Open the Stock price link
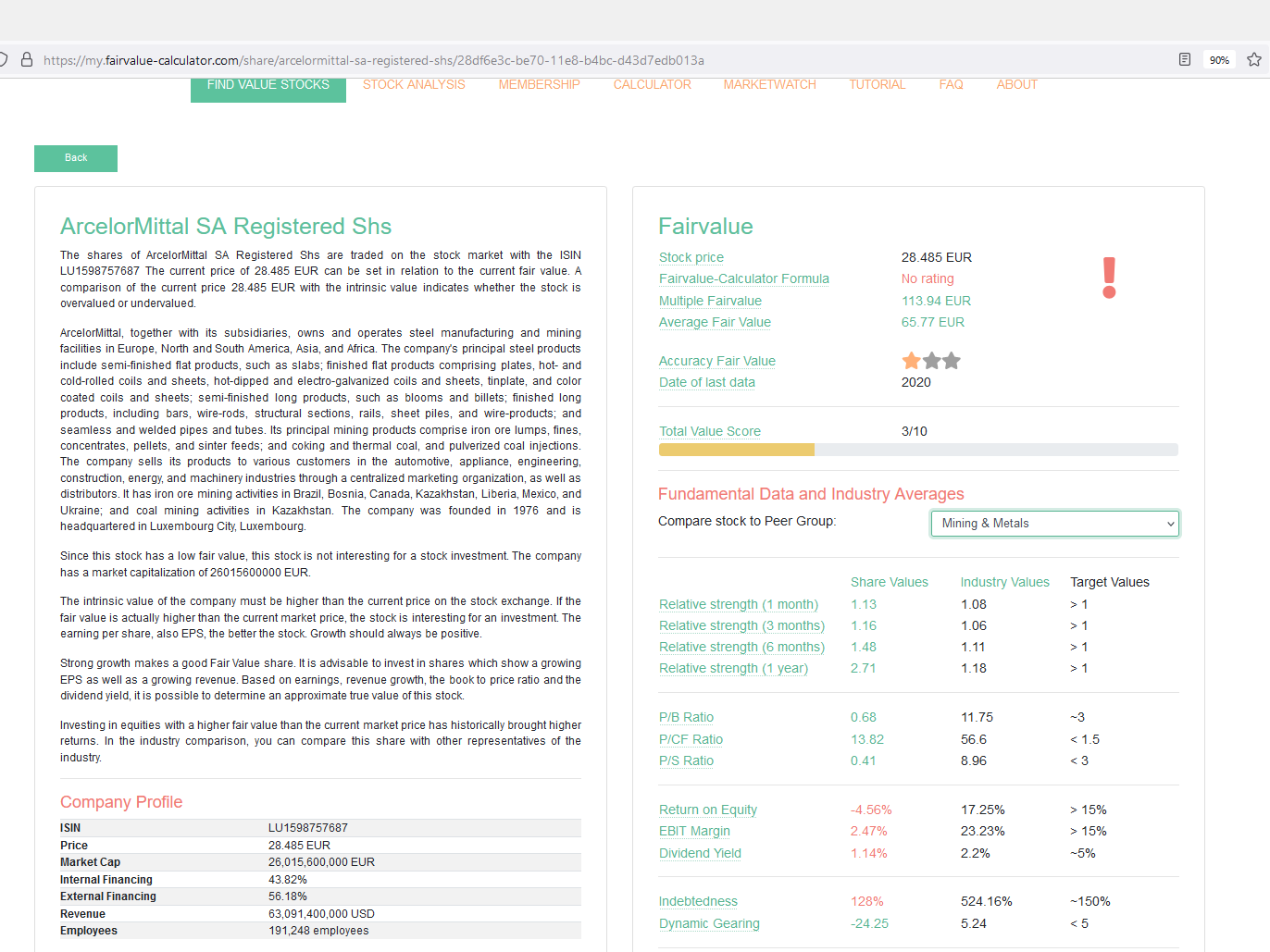Viewport: 1270px width, 952px height. 691,257
